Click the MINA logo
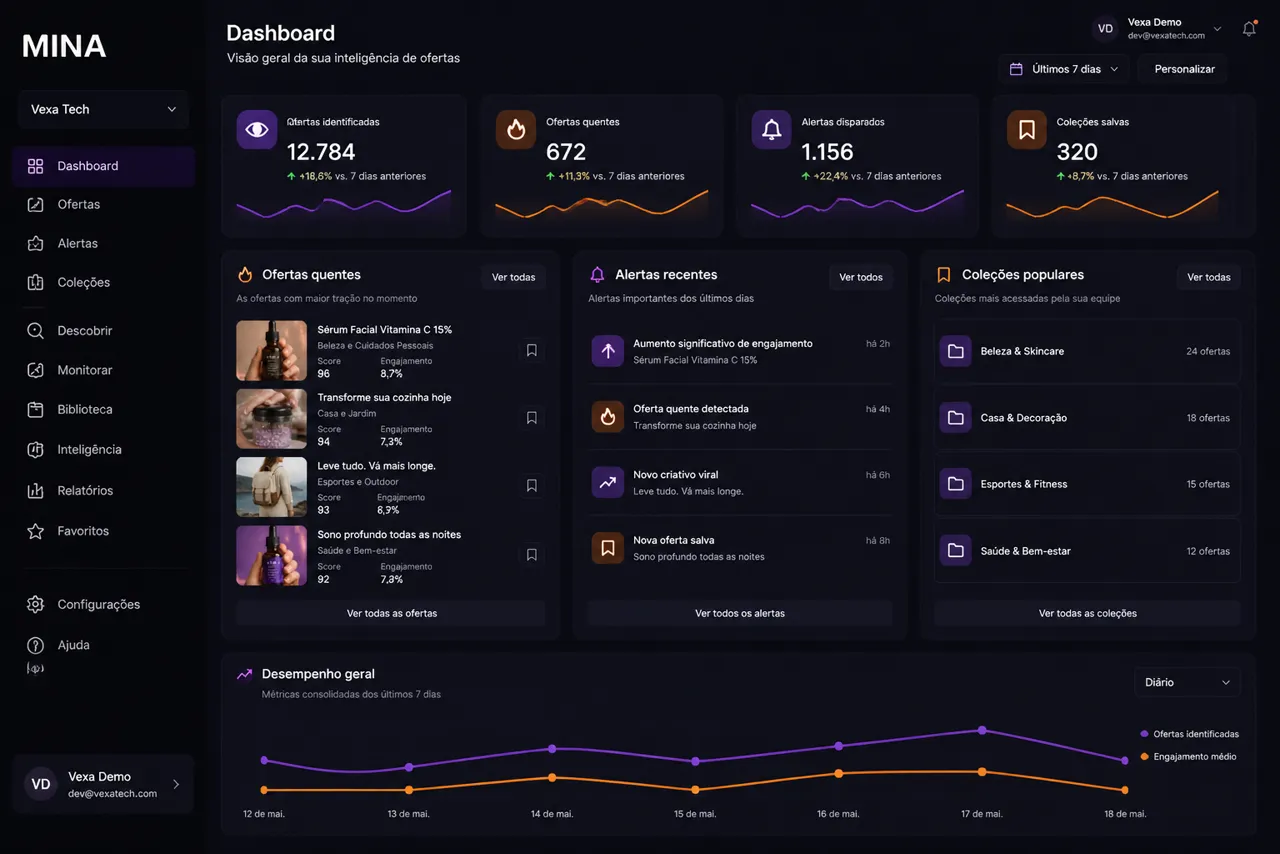 tap(64, 46)
